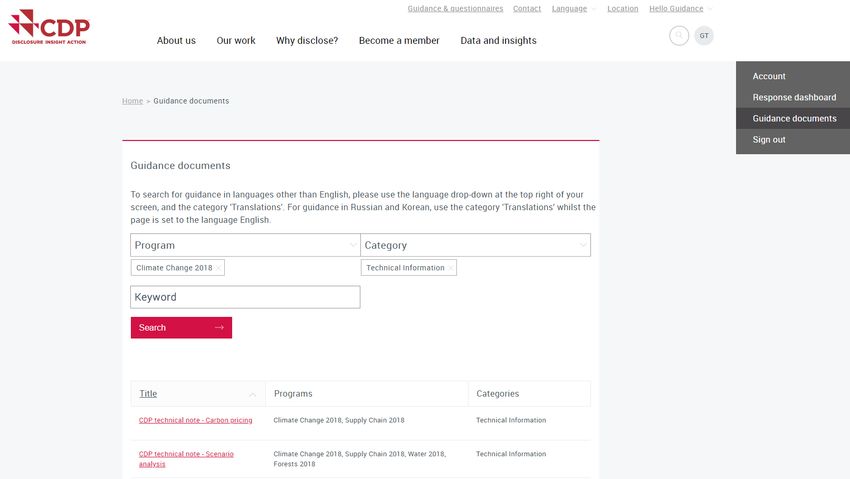Open Guidance & questionnaires top link

(x=455, y=9)
